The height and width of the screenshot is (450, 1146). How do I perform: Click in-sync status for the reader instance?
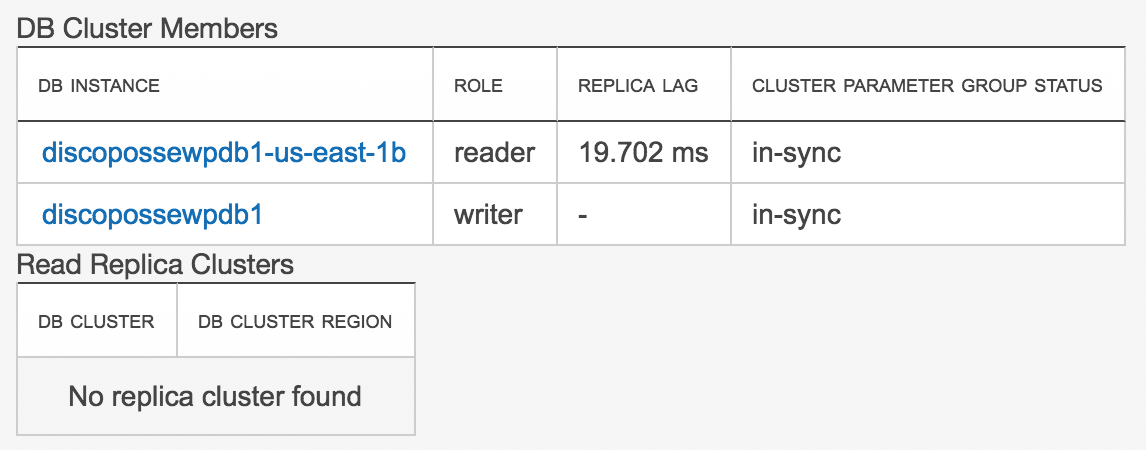click(x=796, y=153)
